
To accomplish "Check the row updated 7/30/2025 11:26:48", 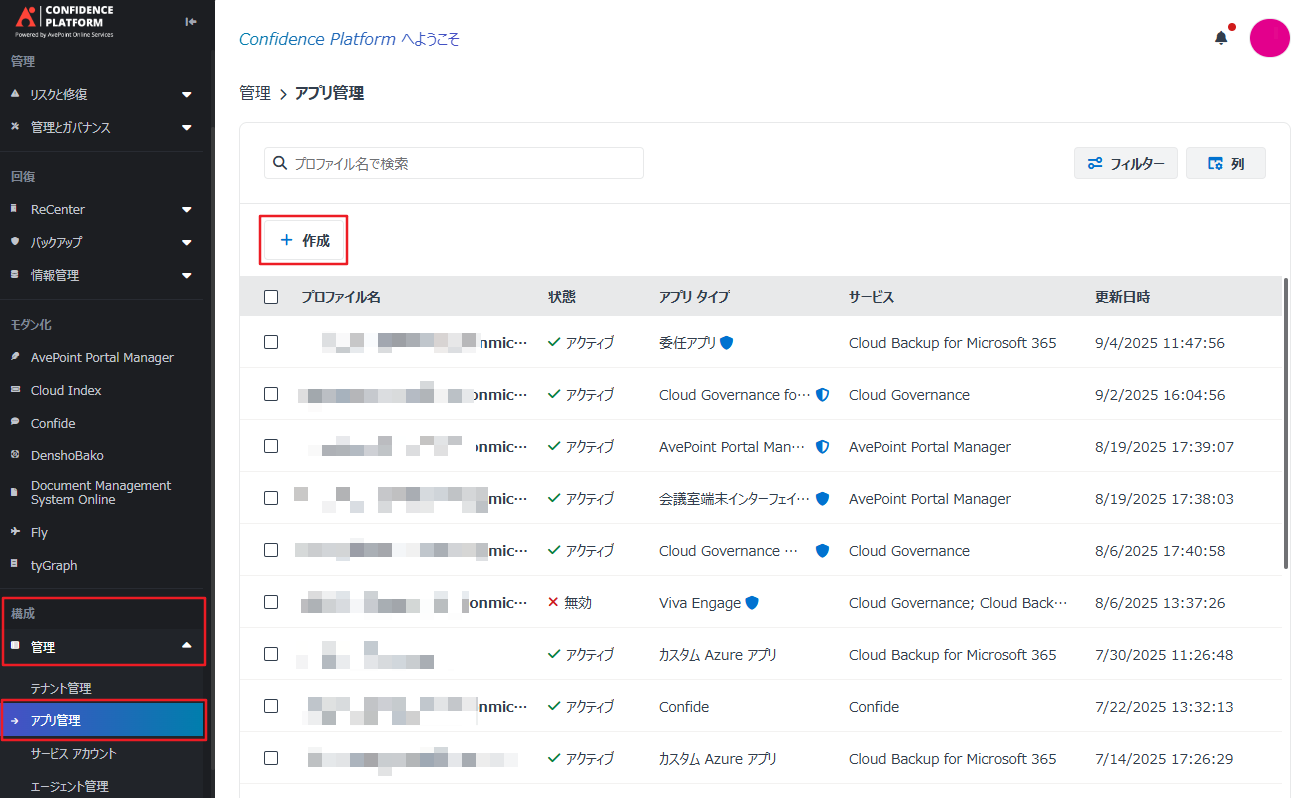I will coord(271,654).
